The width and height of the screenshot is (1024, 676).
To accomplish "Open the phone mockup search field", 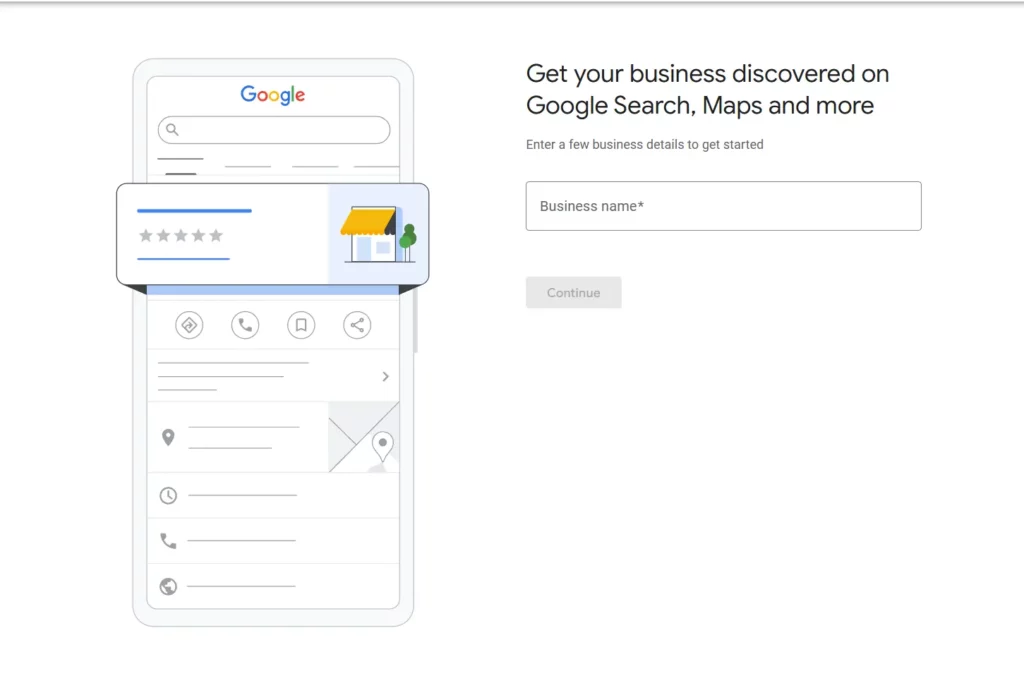I will point(273,129).
